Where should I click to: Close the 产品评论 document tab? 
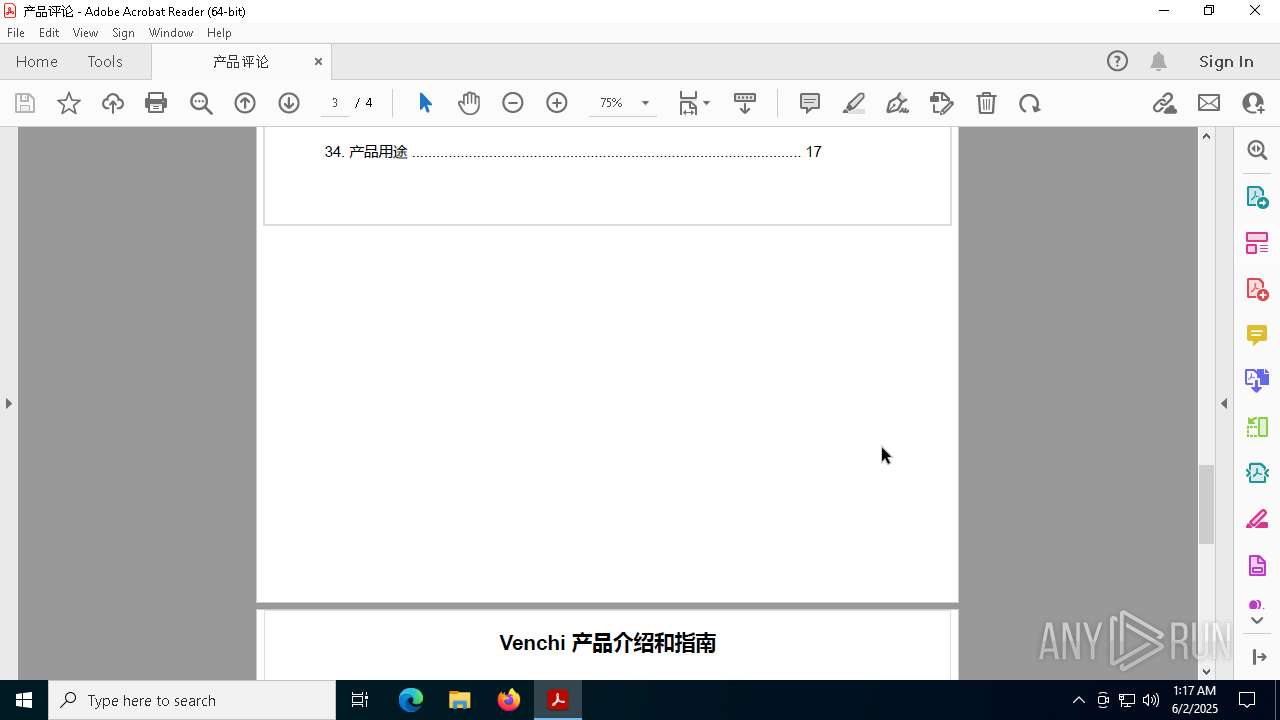(x=318, y=61)
